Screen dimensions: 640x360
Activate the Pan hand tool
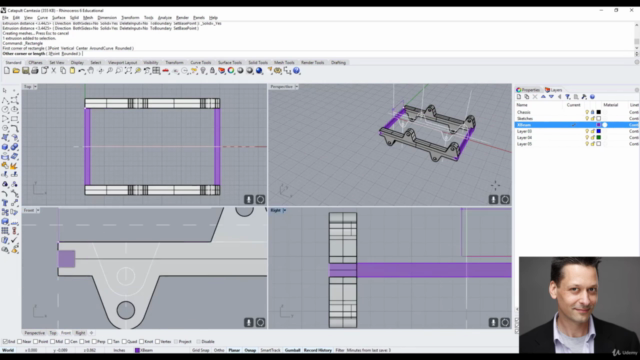(x=91, y=71)
